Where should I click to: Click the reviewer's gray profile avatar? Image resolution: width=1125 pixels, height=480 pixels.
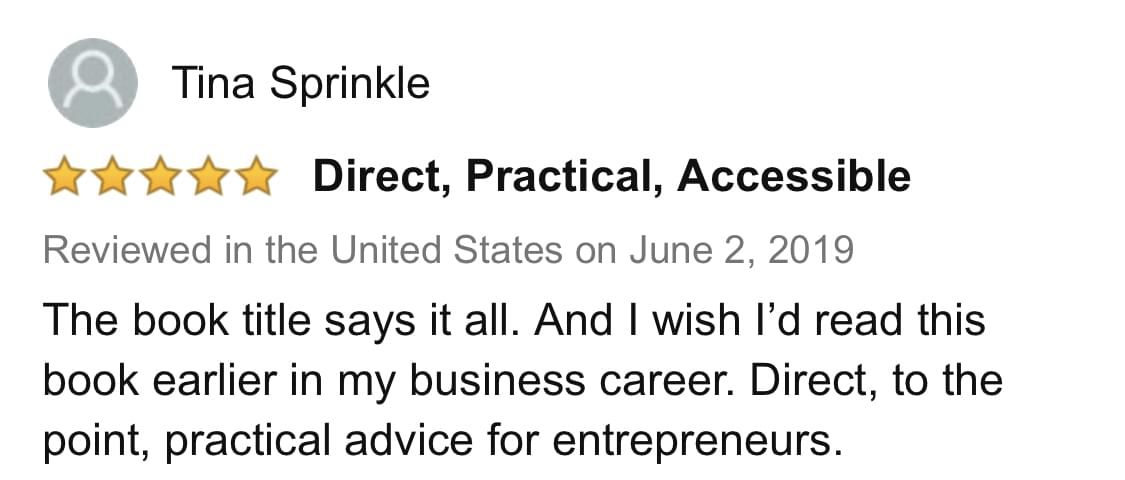pos(92,83)
